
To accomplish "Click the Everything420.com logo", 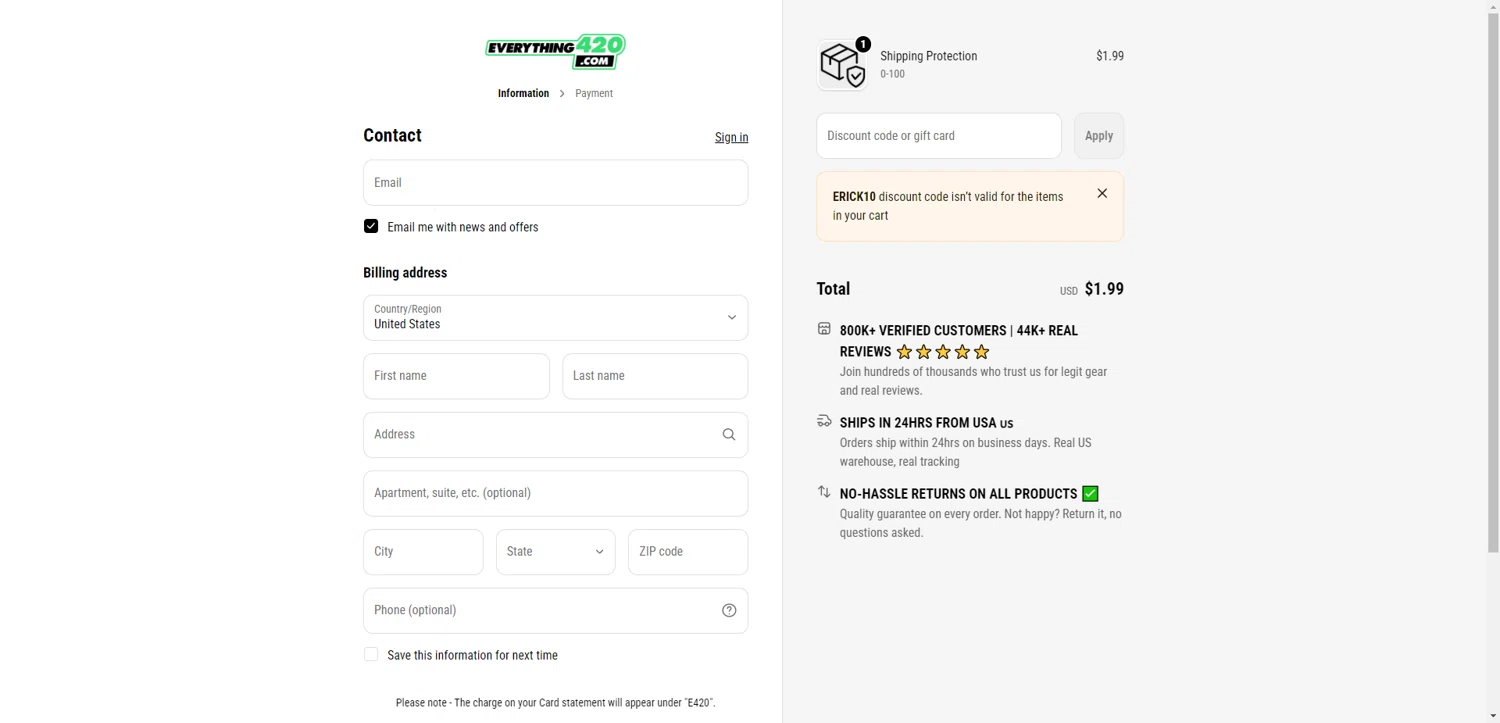I will coord(556,51).
